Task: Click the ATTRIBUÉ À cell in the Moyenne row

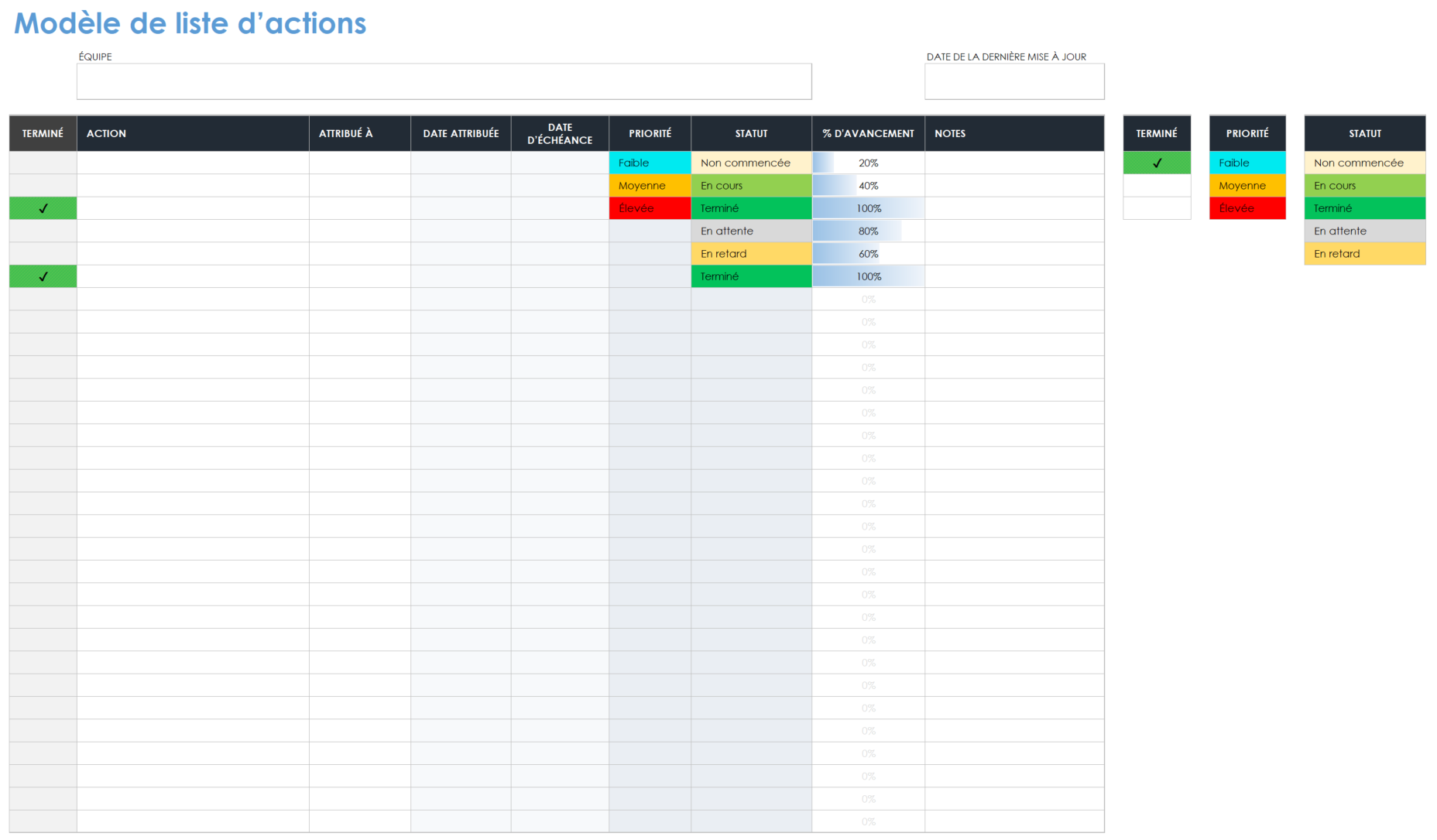Action: [x=360, y=186]
